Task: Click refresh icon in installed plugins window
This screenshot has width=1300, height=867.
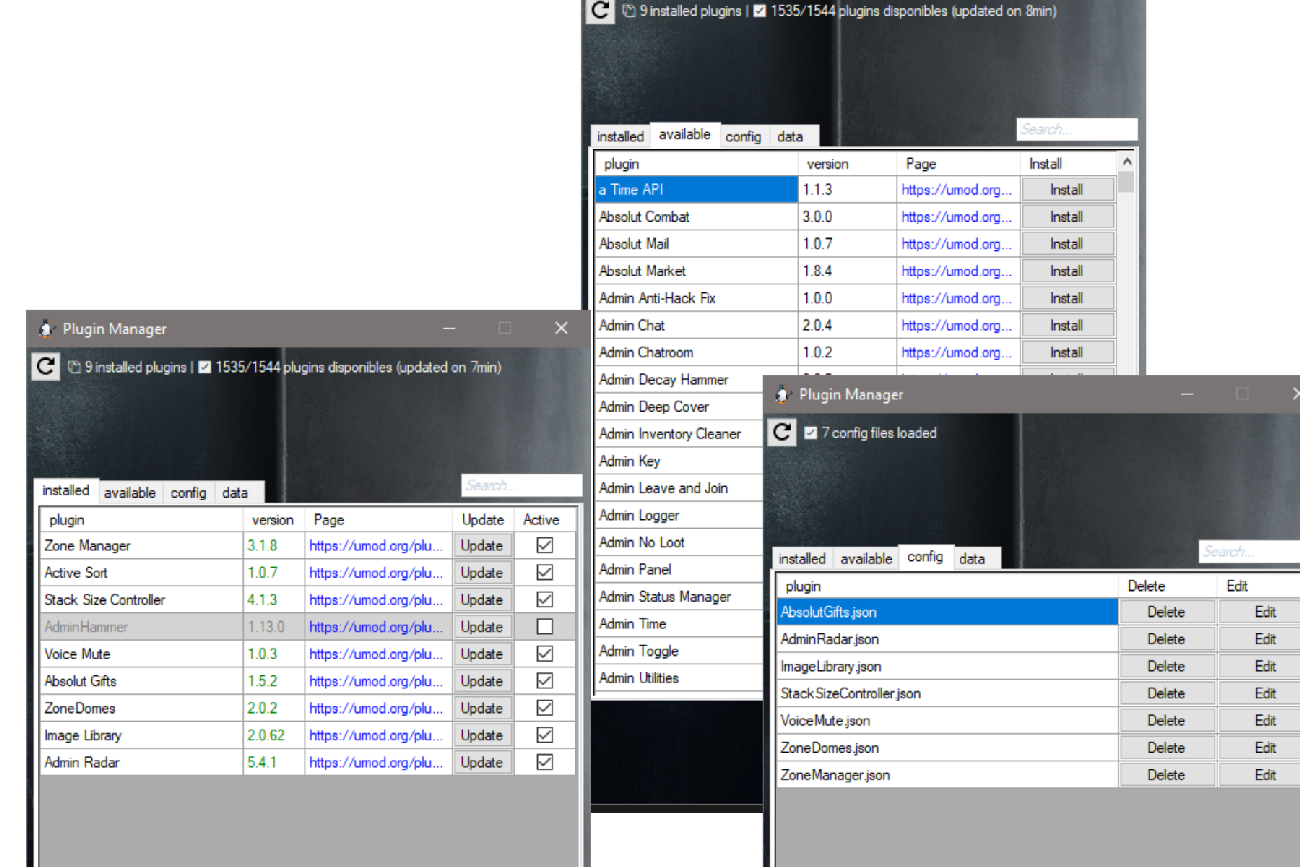Action: click(45, 367)
